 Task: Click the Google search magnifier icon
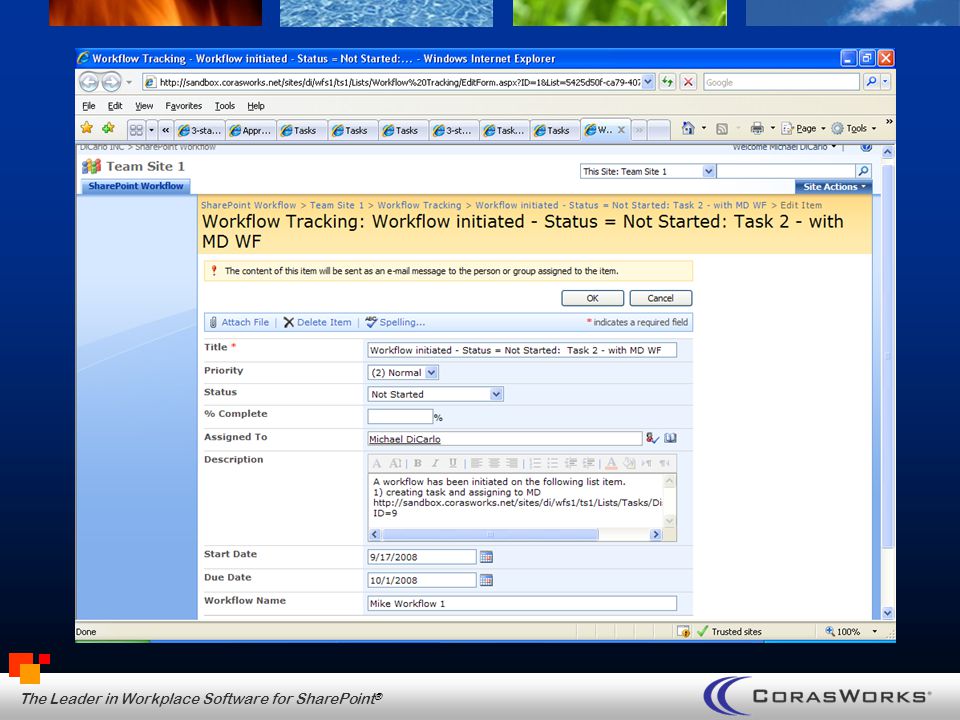[x=871, y=81]
